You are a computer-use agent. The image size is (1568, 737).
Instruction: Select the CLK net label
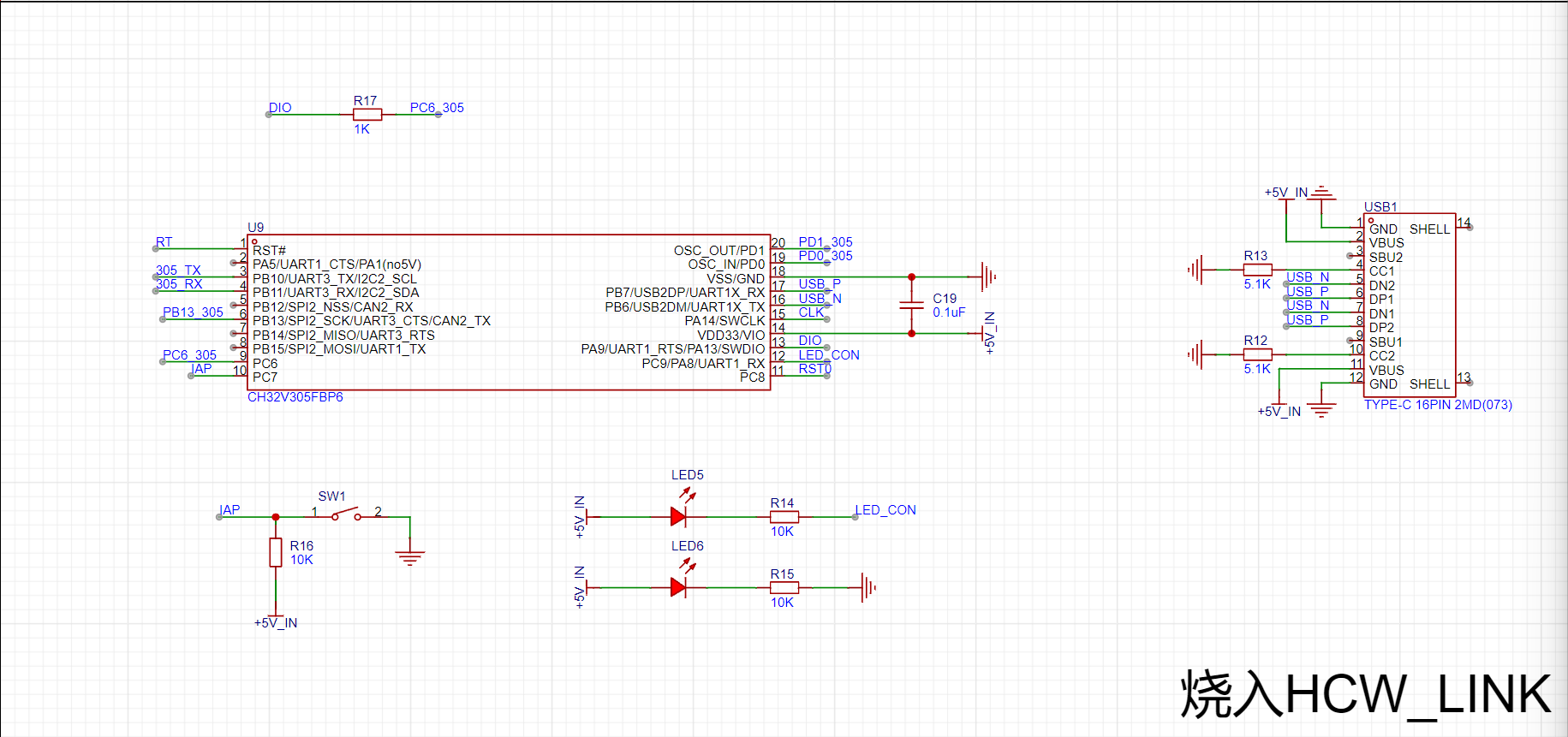(x=811, y=312)
